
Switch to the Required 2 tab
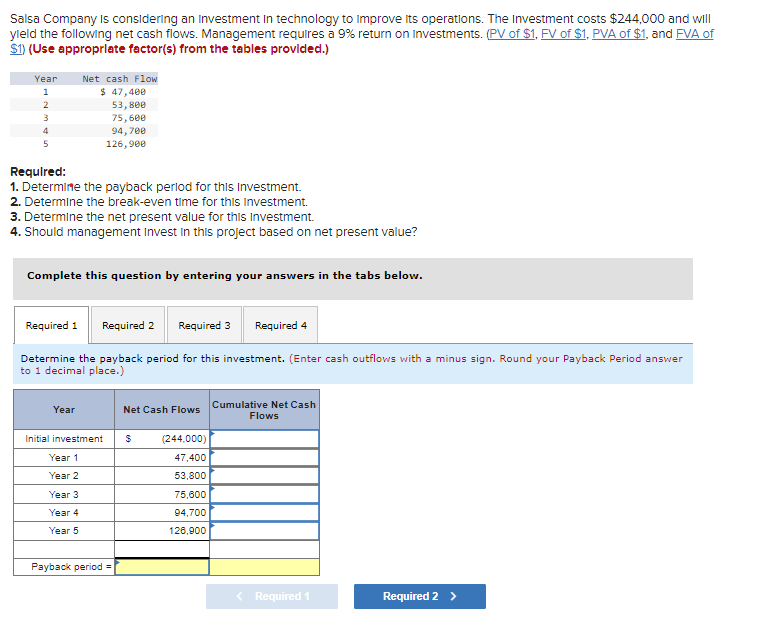128,326
